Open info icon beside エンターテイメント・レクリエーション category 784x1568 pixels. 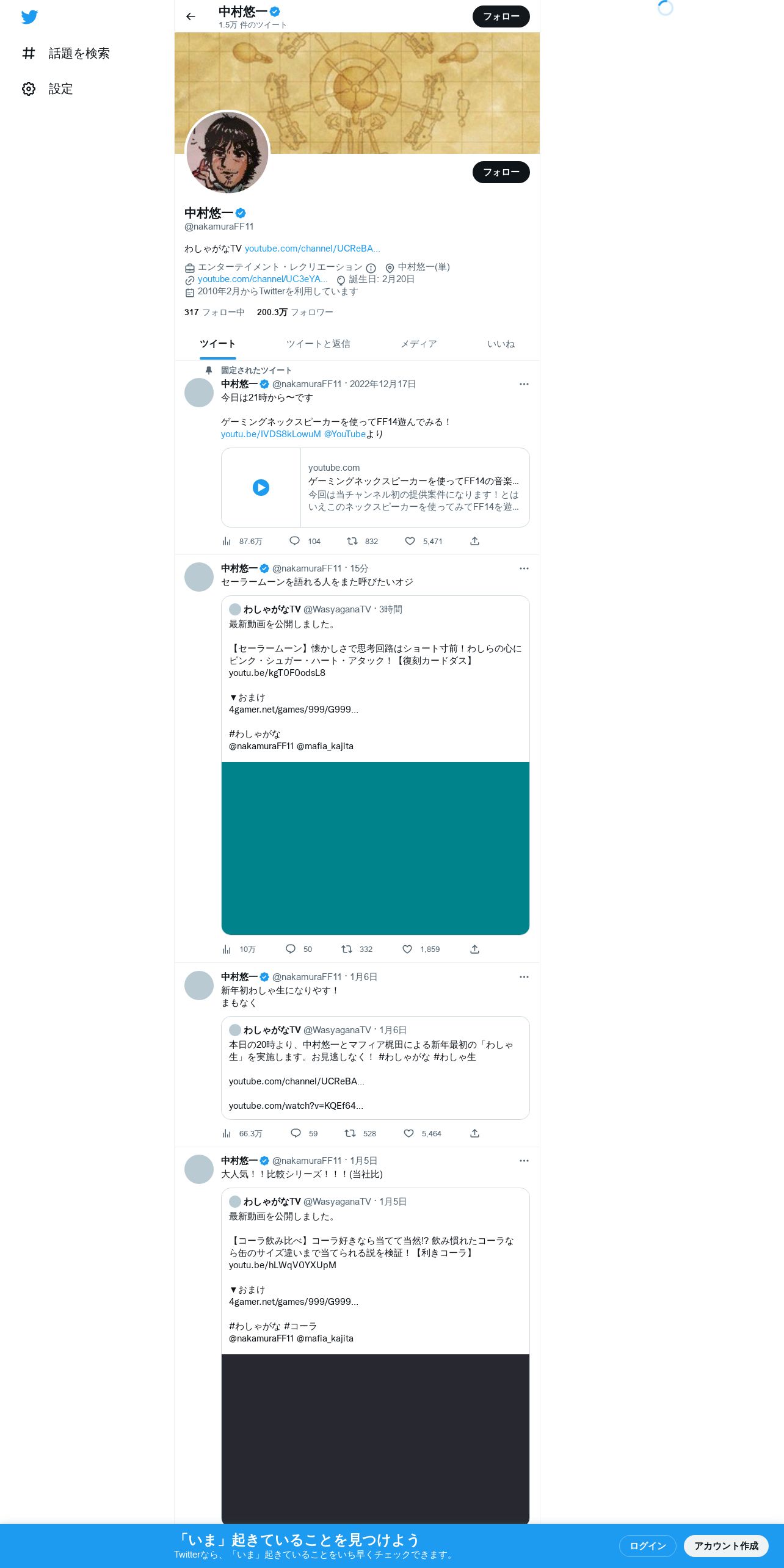coord(371,267)
